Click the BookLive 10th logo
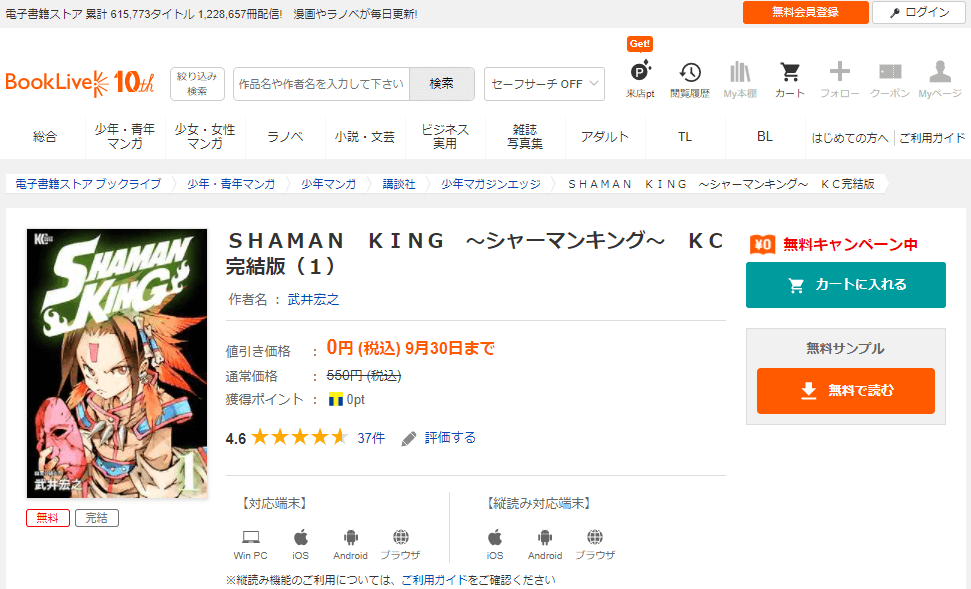The image size is (971, 589). coord(80,83)
